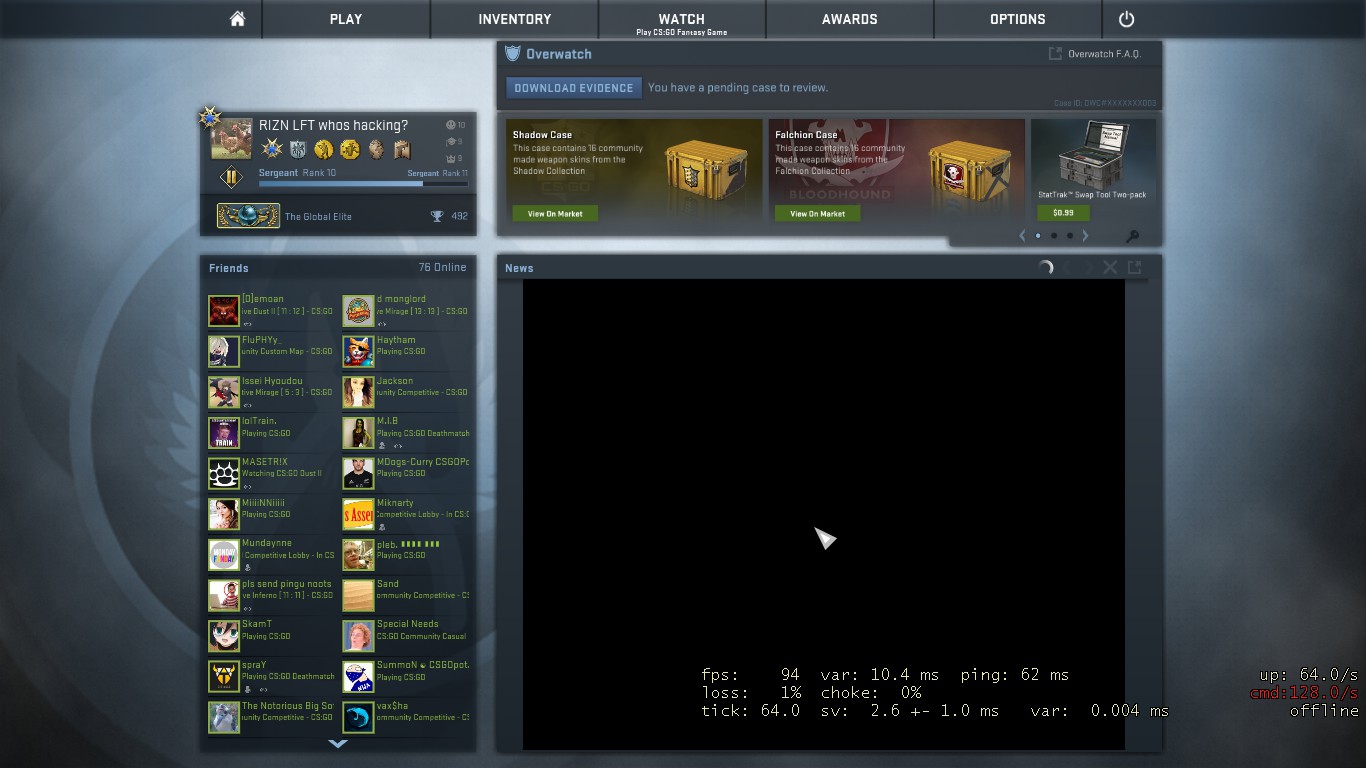Open the WATCH menu
Screen dimensions: 1366x768
(x=682, y=19)
